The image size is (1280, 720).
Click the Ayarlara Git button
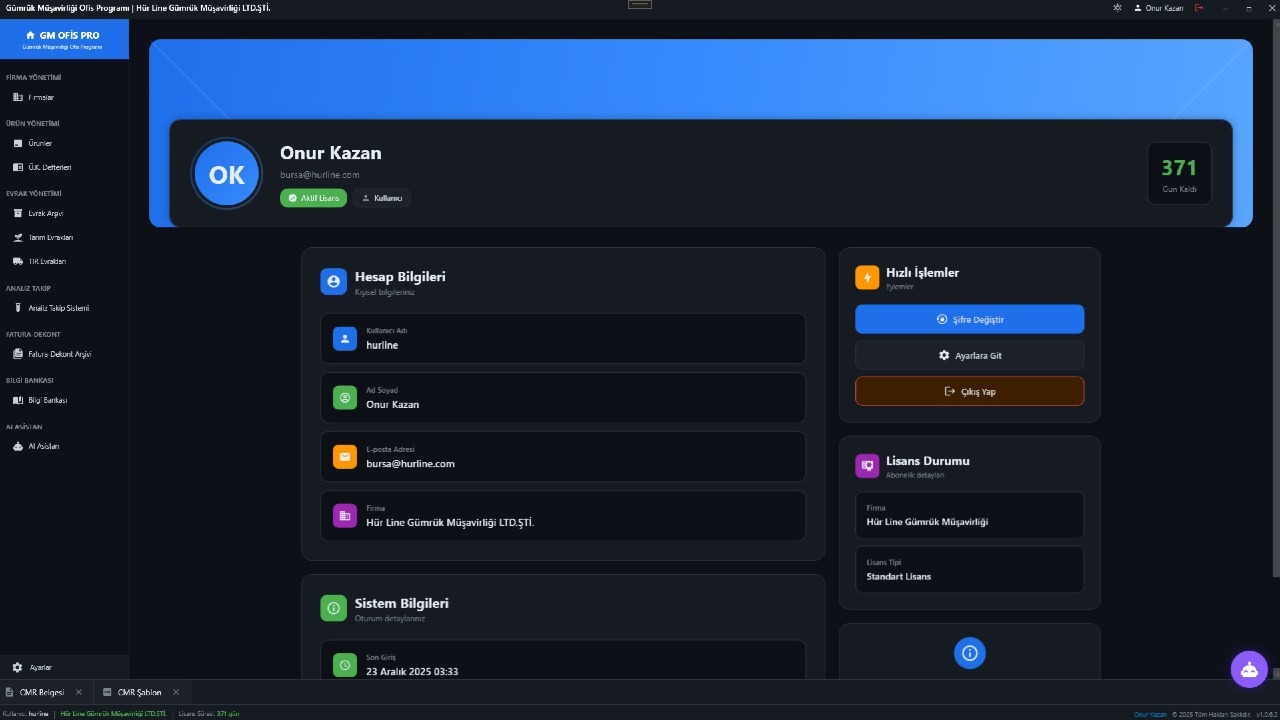click(x=969, y=355)
